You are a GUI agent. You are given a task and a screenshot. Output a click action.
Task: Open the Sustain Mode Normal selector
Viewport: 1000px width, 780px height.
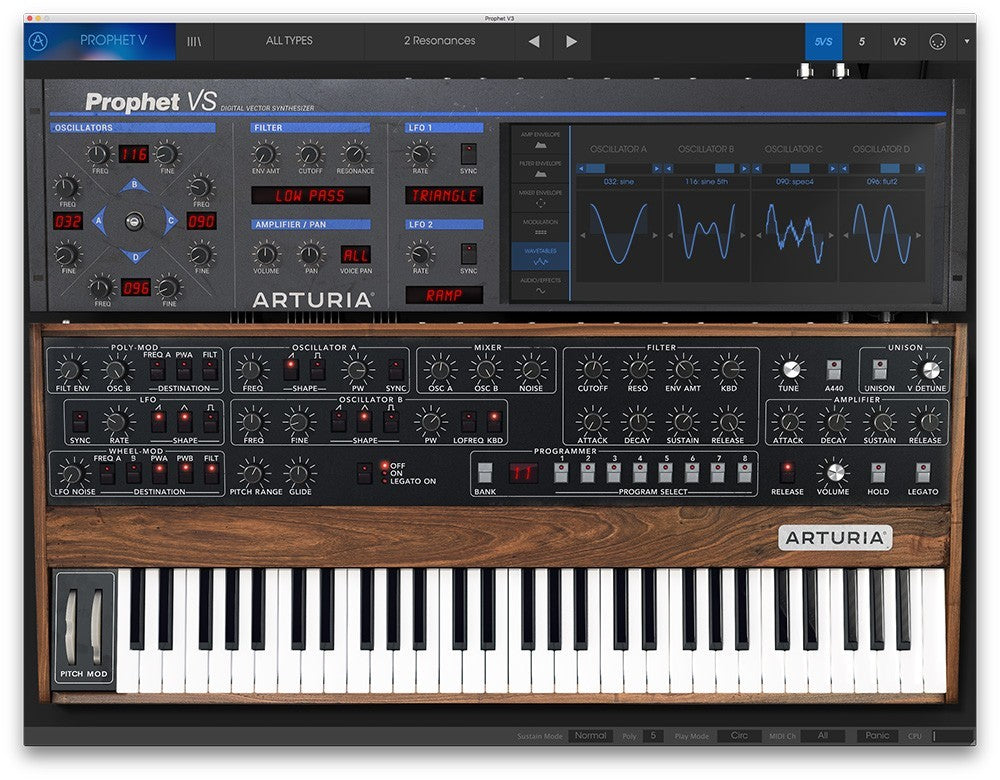pos(591,735)
